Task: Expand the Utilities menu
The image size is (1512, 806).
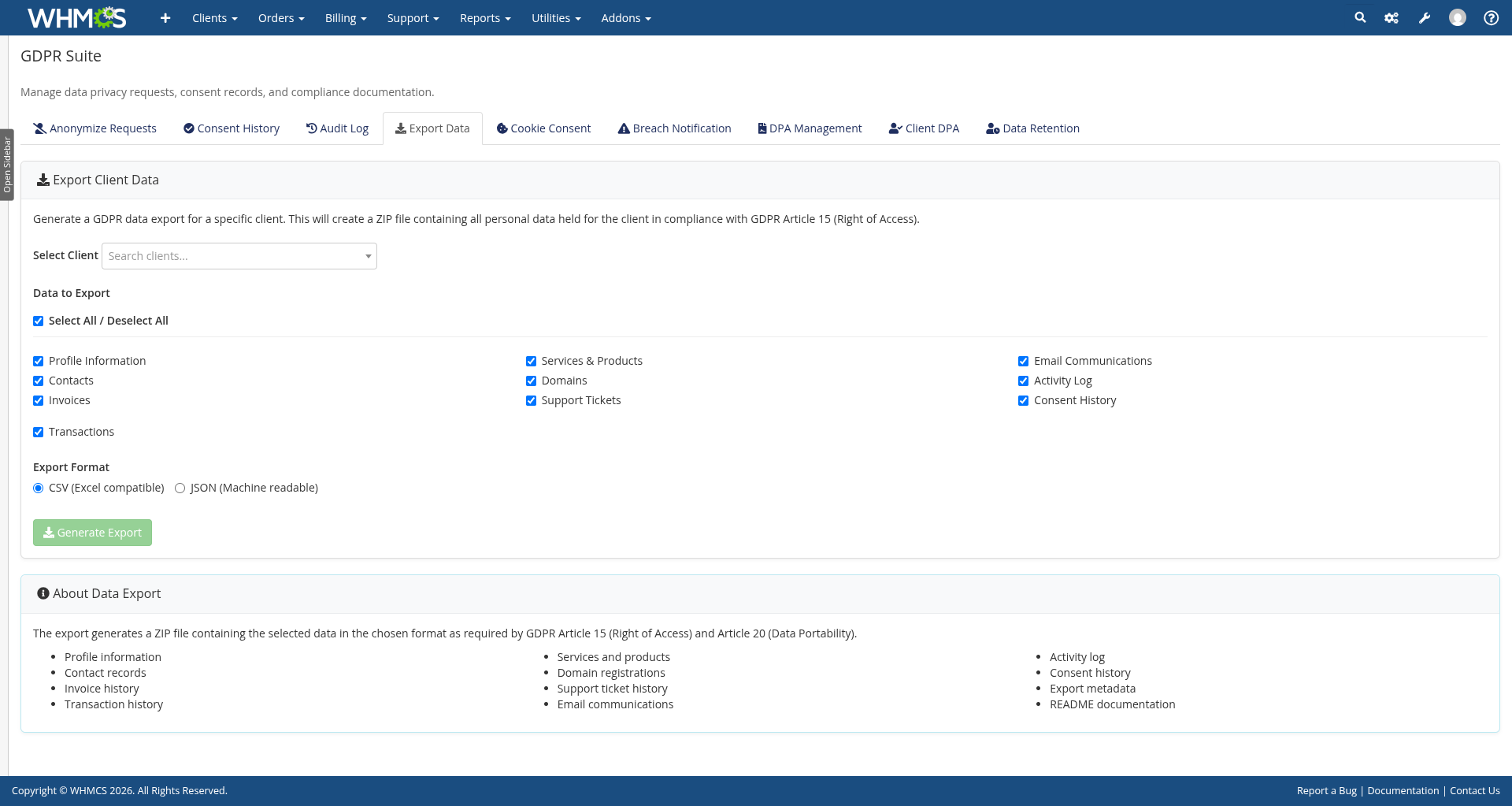Action: pos(556,18)
